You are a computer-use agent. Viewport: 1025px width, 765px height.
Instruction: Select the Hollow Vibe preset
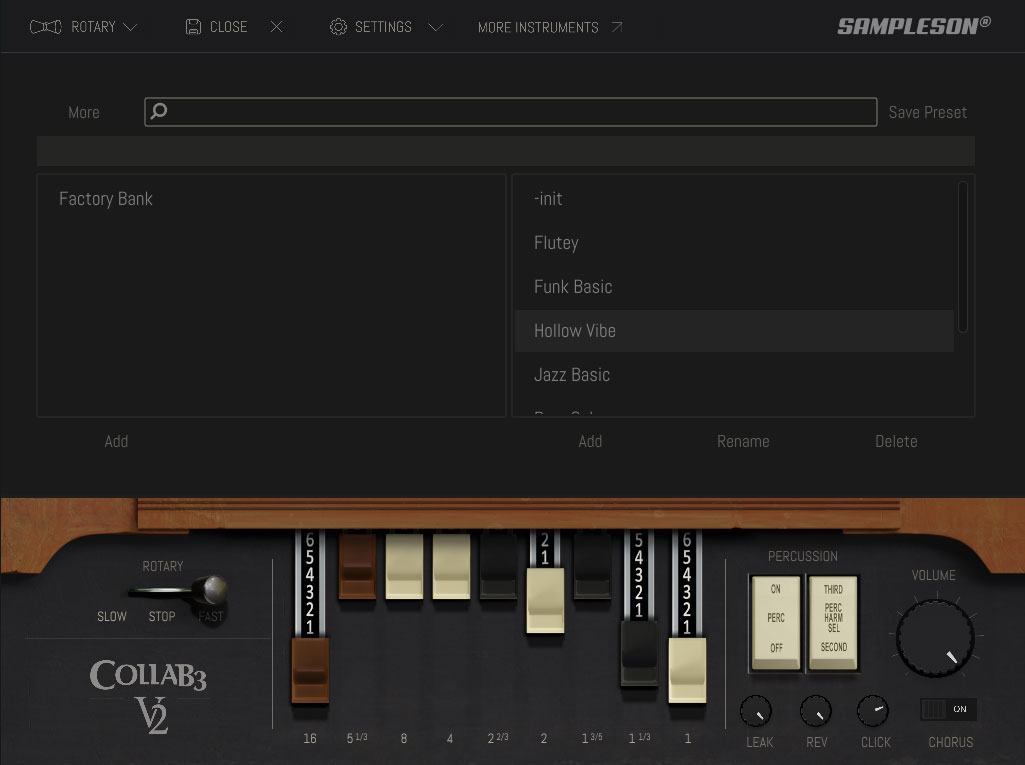(734, 331)
